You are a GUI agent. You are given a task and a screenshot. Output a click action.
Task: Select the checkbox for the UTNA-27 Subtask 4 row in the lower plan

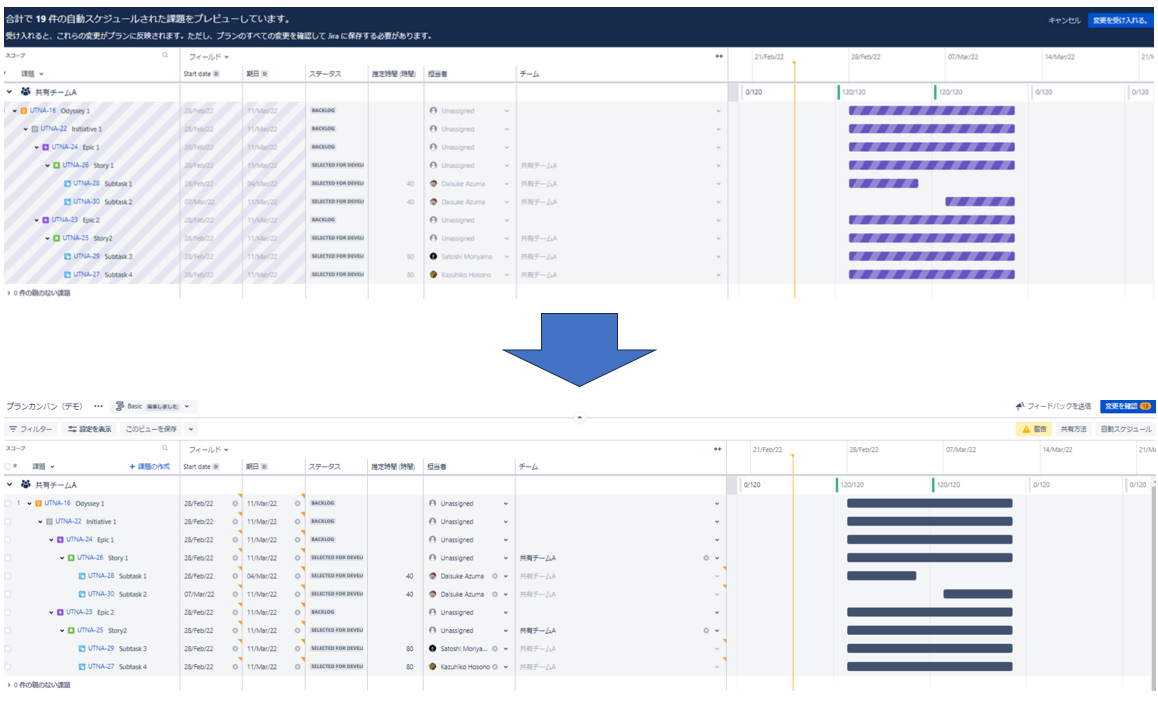[7, 666]
